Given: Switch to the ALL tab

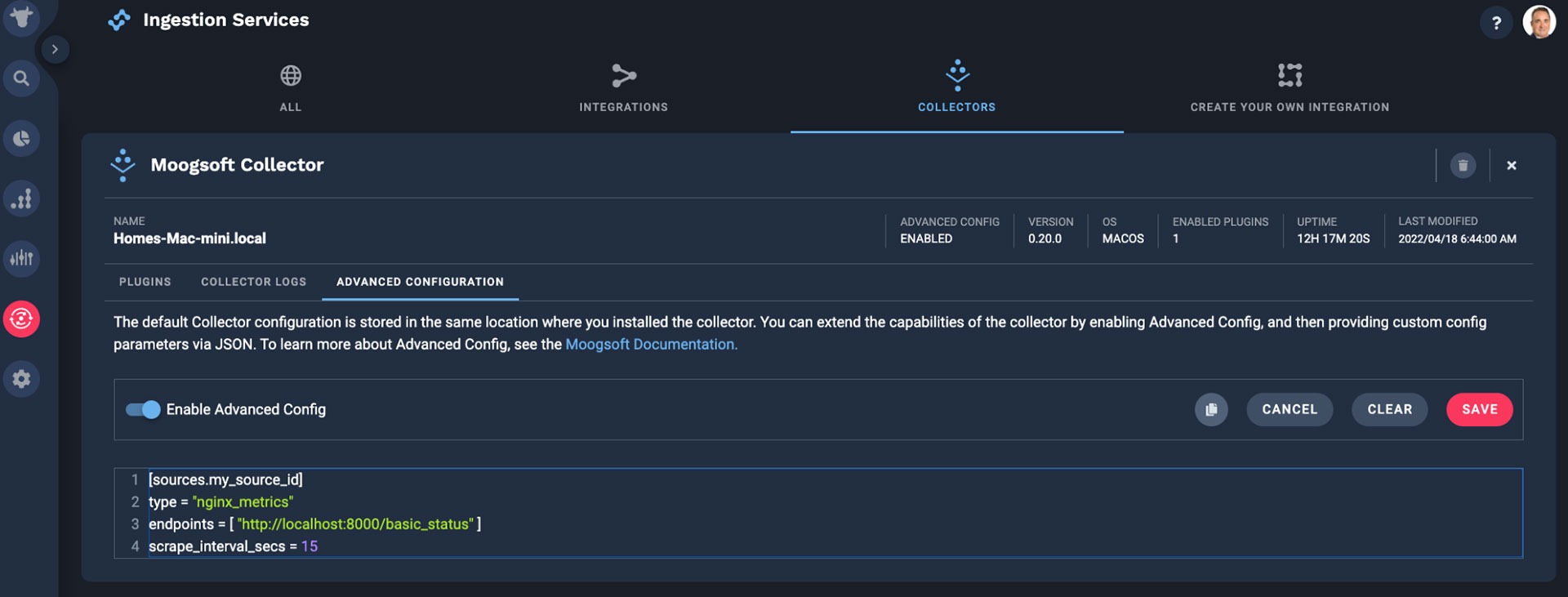Looking at the screenshot, I should coord(291,90).
